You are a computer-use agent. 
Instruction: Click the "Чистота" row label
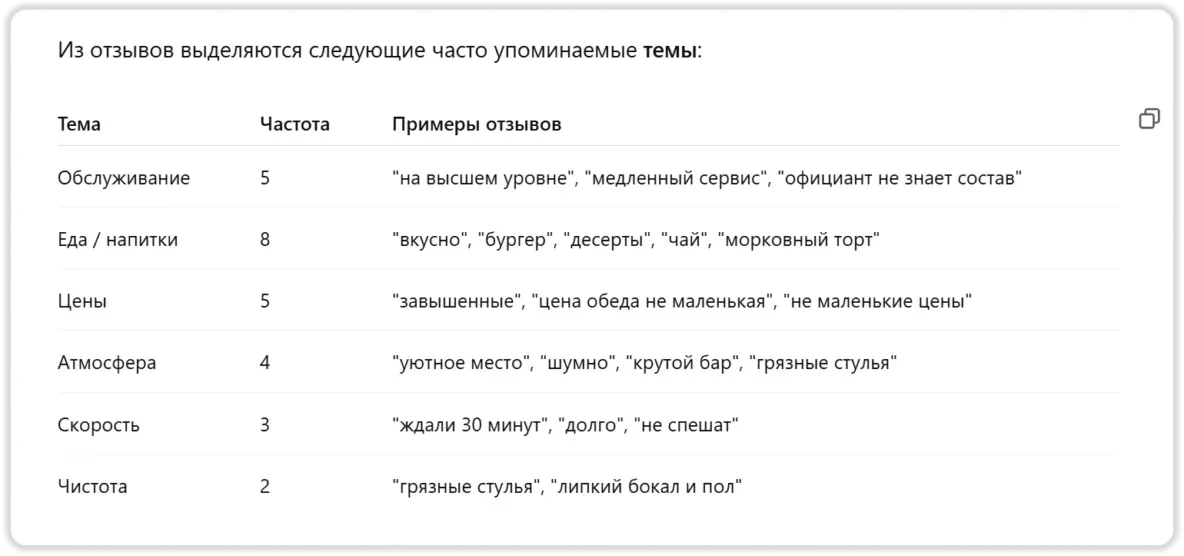pos(93,487)
